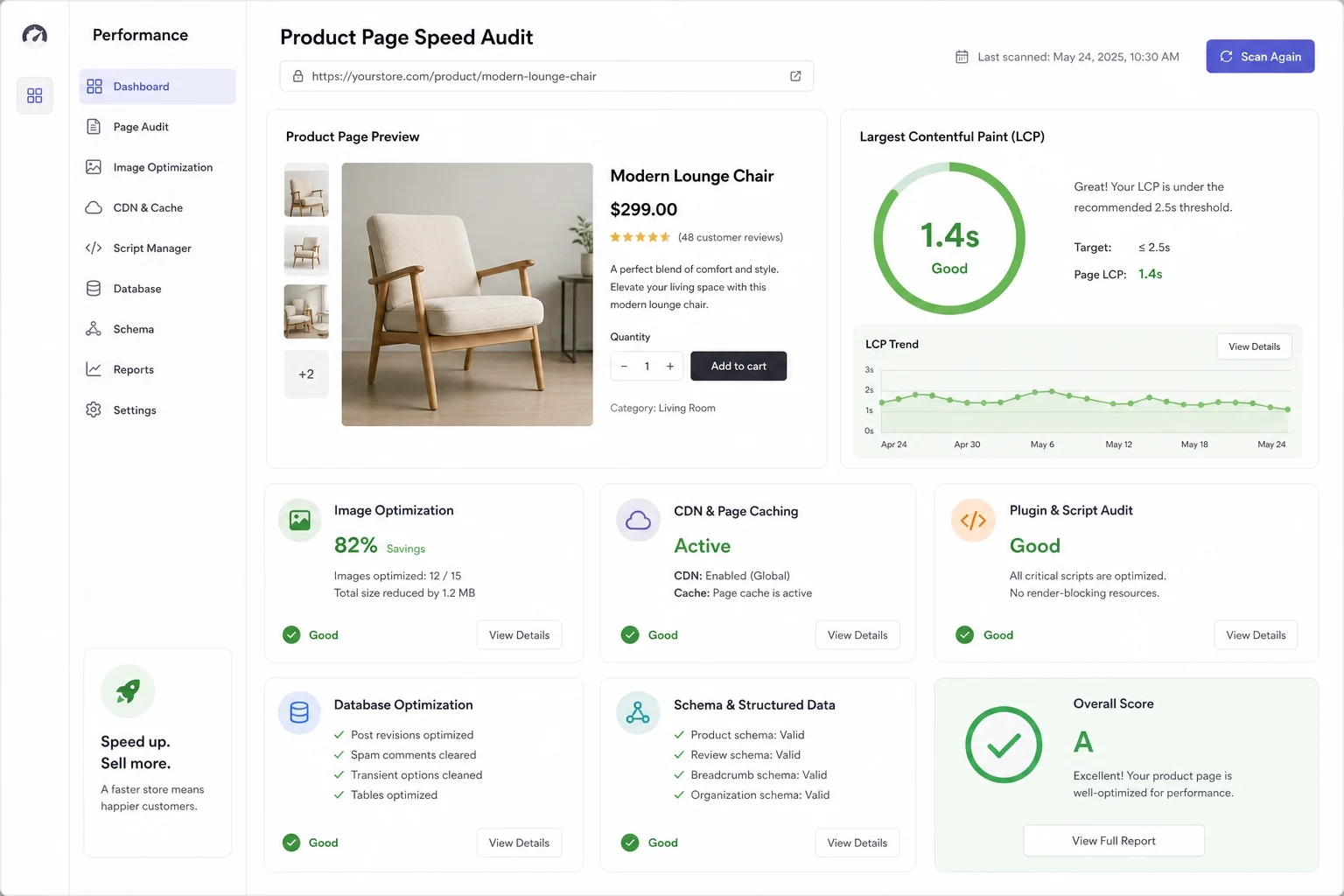This screenshot has width=1344, height=896.
Task: Click the orange code icon on Plugin & Script Audit
Action: click(973, 521)
